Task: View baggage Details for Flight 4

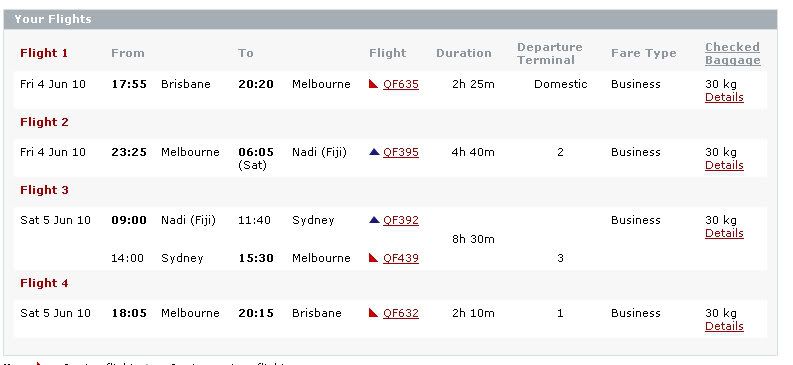Action: [x=724, y=326]
